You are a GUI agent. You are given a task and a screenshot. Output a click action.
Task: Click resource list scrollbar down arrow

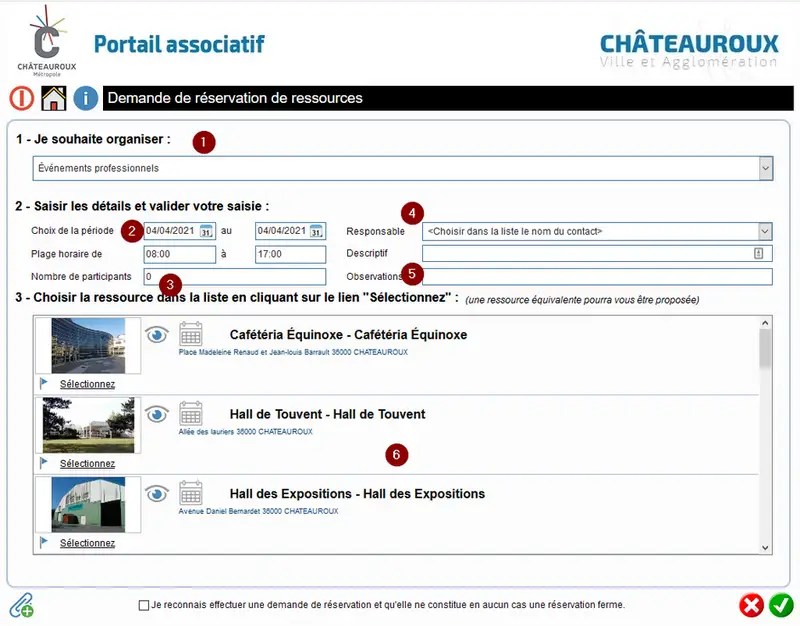(x=765, y=548)
